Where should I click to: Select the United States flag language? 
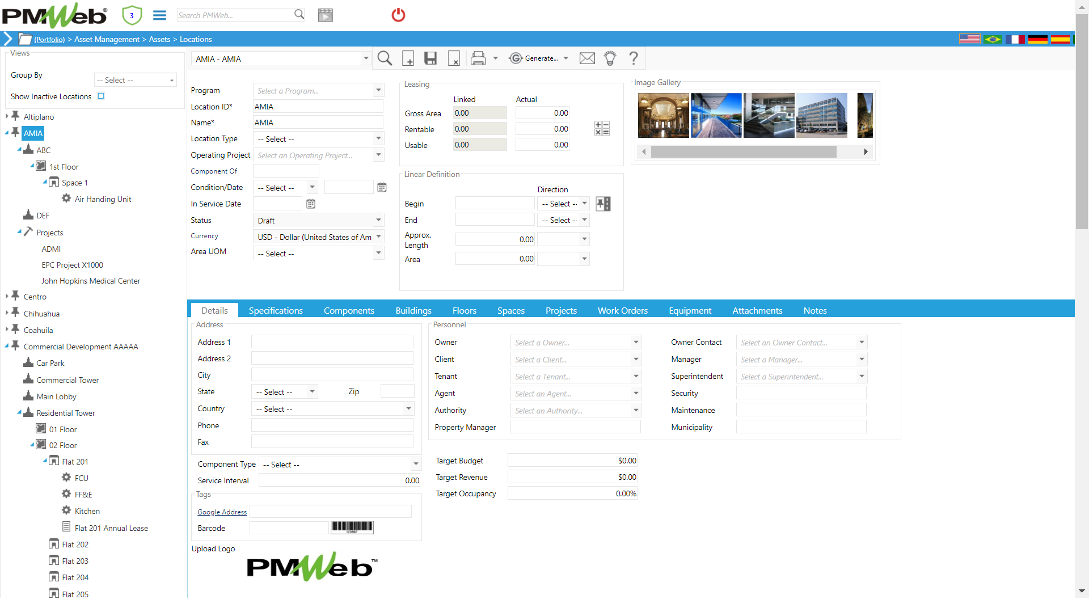coord(970,39)
